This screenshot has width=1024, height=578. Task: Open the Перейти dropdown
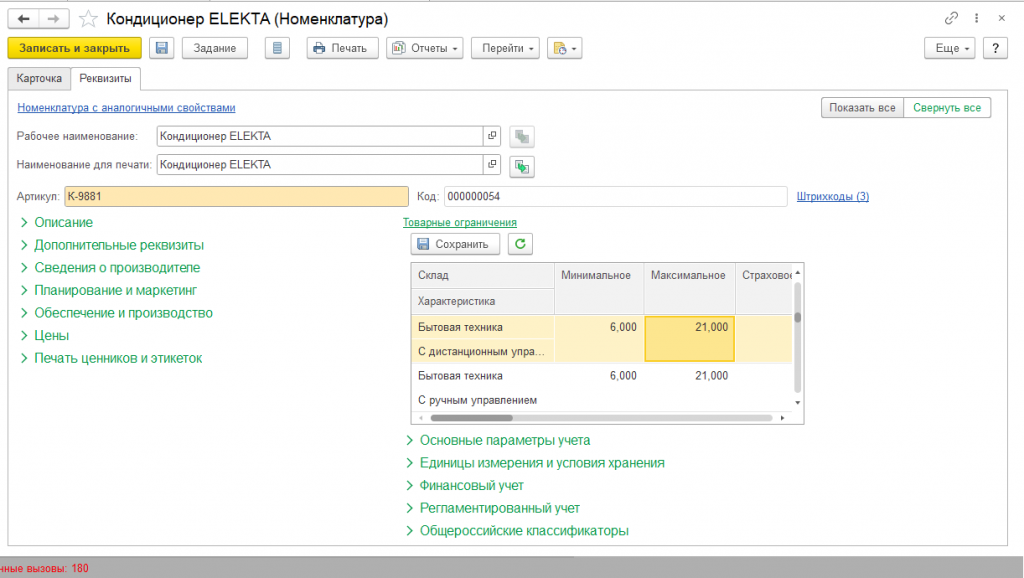click(505, 48)
